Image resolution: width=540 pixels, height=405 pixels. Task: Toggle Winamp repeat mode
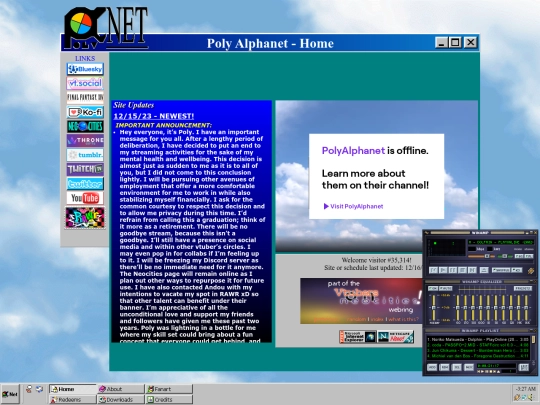pyautogui.click(x=517, y=270)
